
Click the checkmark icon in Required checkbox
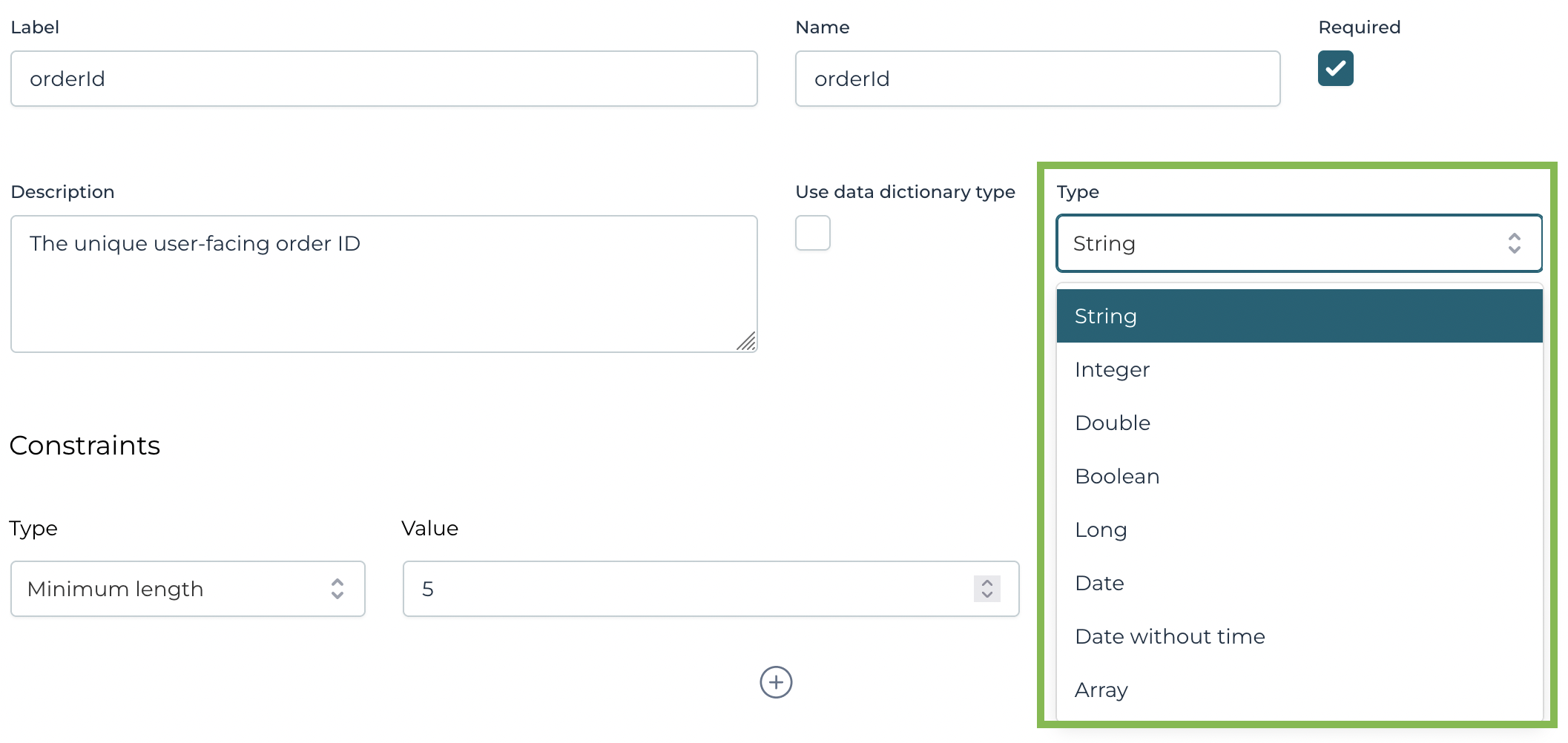[1334, 68]
